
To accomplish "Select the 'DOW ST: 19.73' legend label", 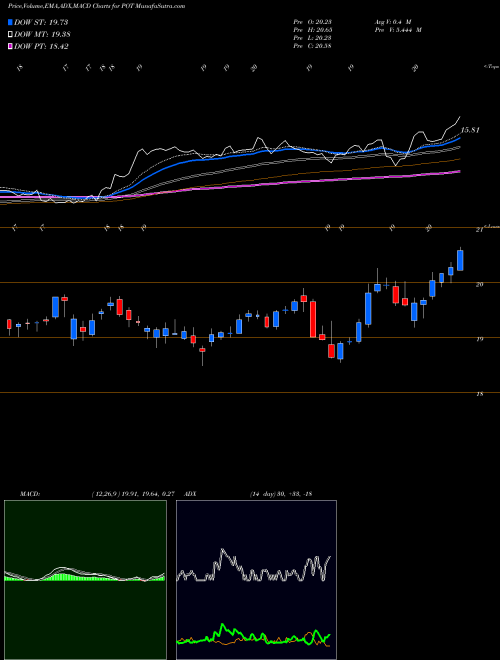I will pos(41,22).
